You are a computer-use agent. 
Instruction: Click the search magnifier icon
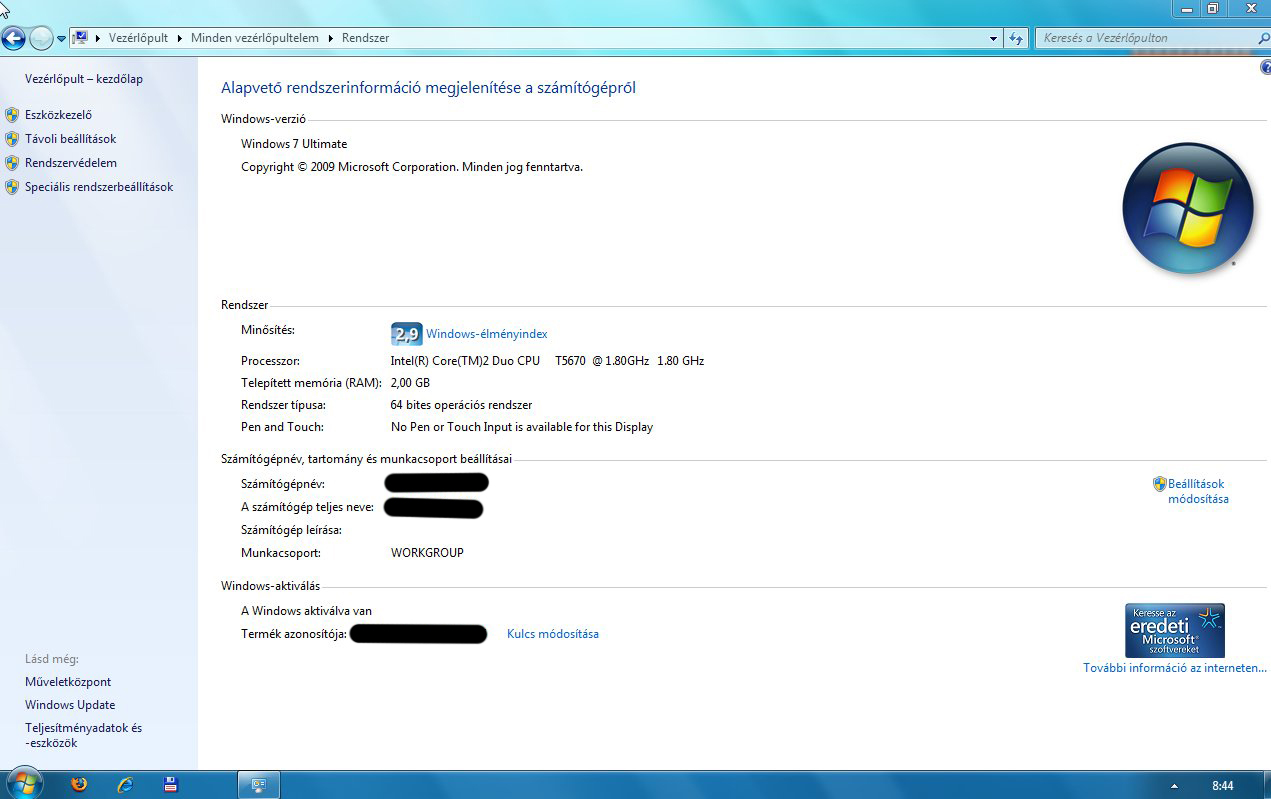[1263, 38]
